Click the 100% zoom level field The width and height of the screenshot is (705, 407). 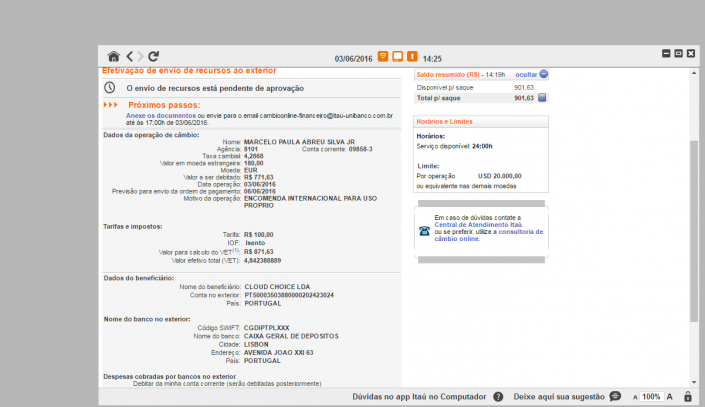point(652,397)
